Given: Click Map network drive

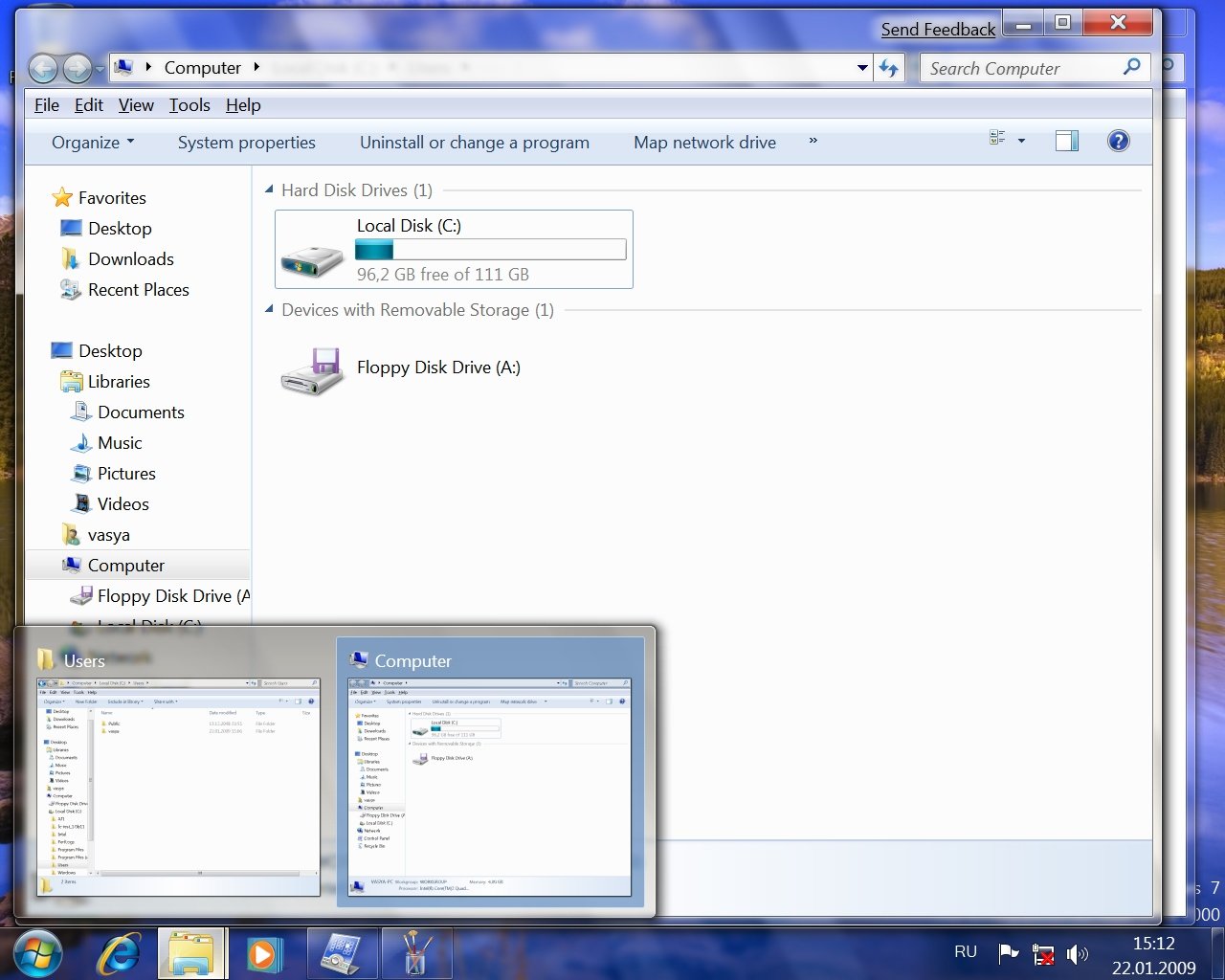Looking at the screenshot, I should pyautogui.click(x=704, y=142).
